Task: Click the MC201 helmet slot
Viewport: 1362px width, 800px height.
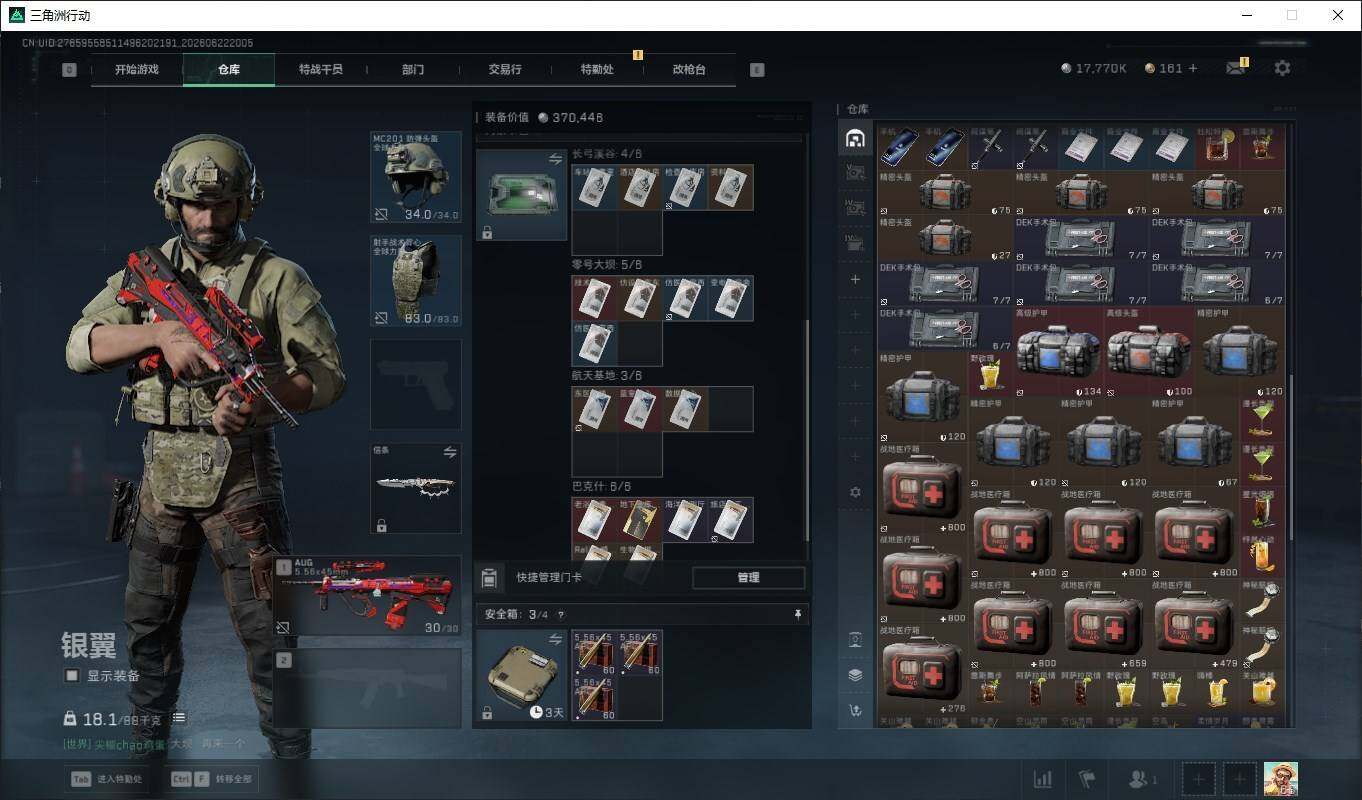Action: coord(416,178)
